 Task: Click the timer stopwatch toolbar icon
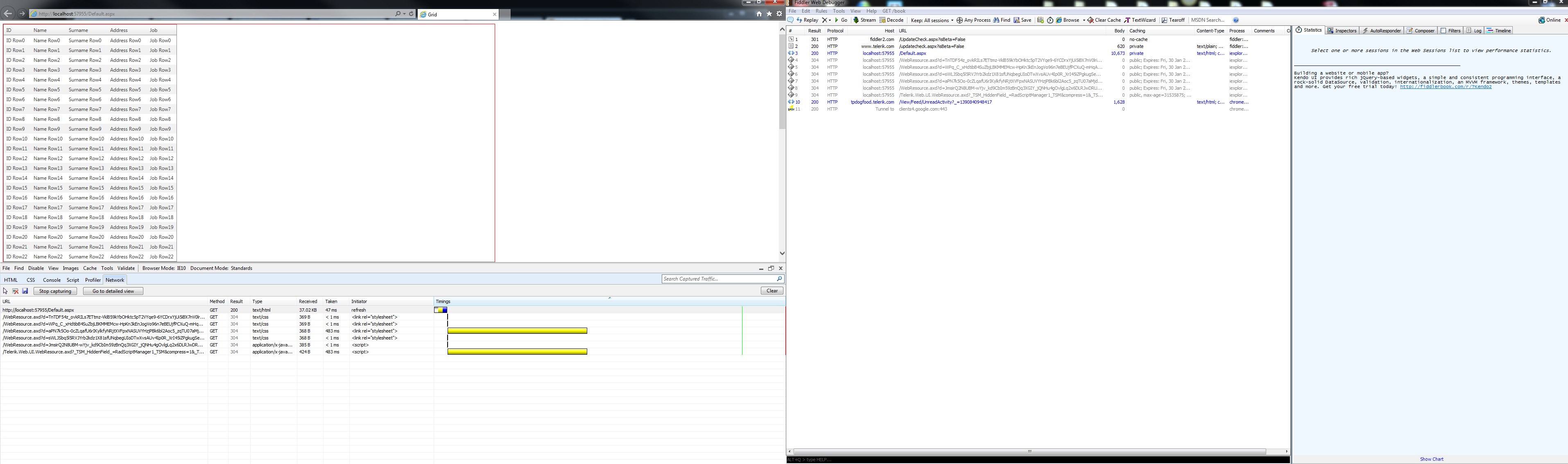(1050, 20)
